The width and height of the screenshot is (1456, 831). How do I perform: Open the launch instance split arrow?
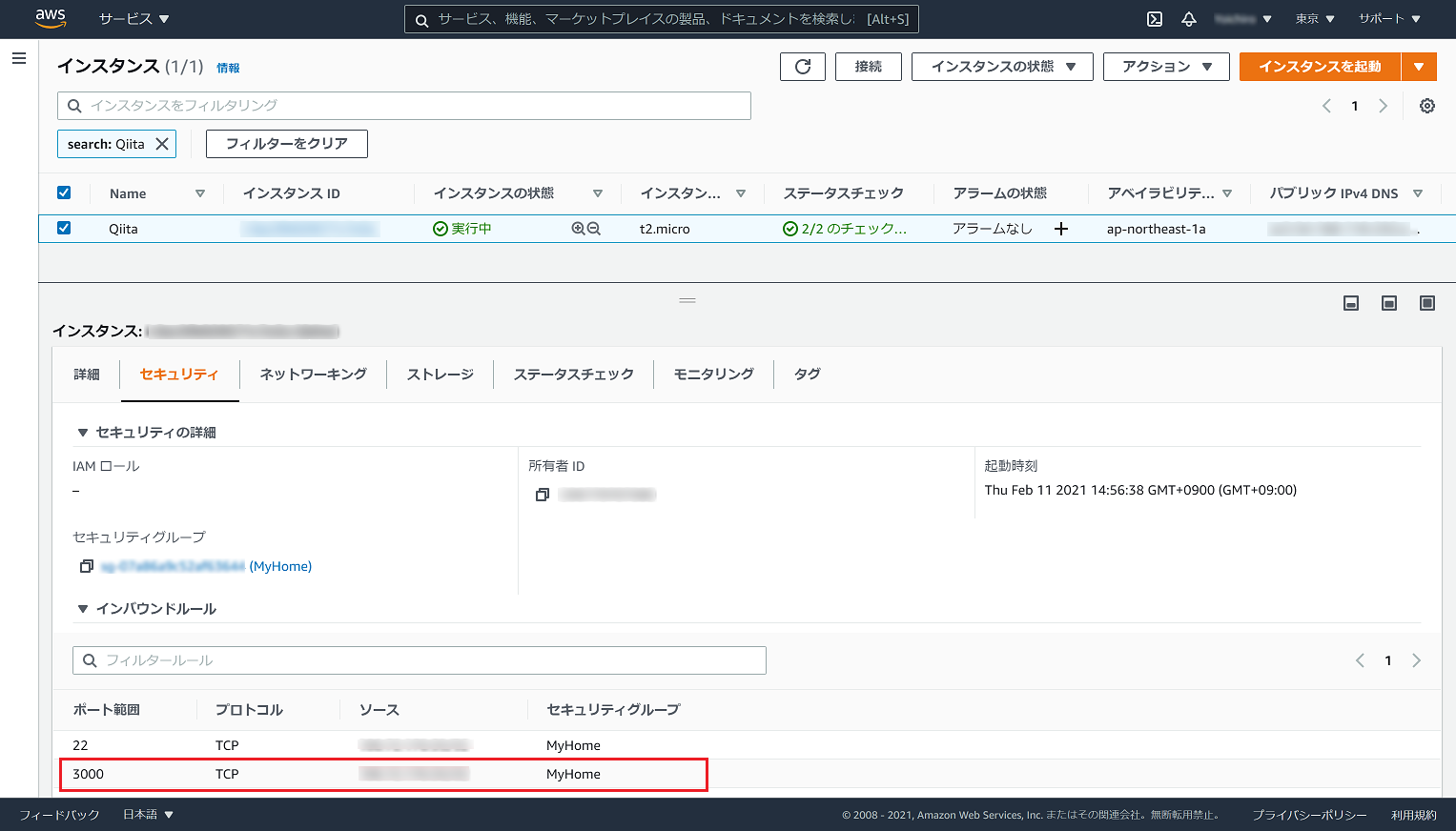(x=1419, y=67)
